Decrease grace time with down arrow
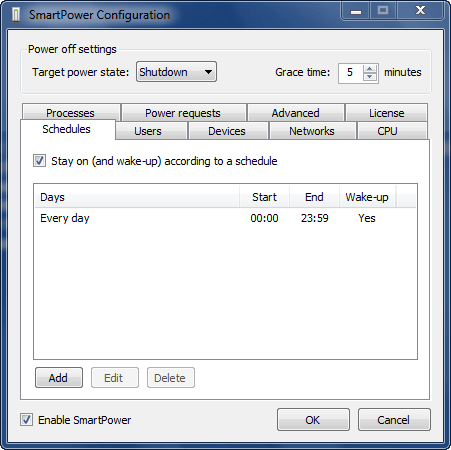This screenshot has height=450, width=451. (369, 77)
